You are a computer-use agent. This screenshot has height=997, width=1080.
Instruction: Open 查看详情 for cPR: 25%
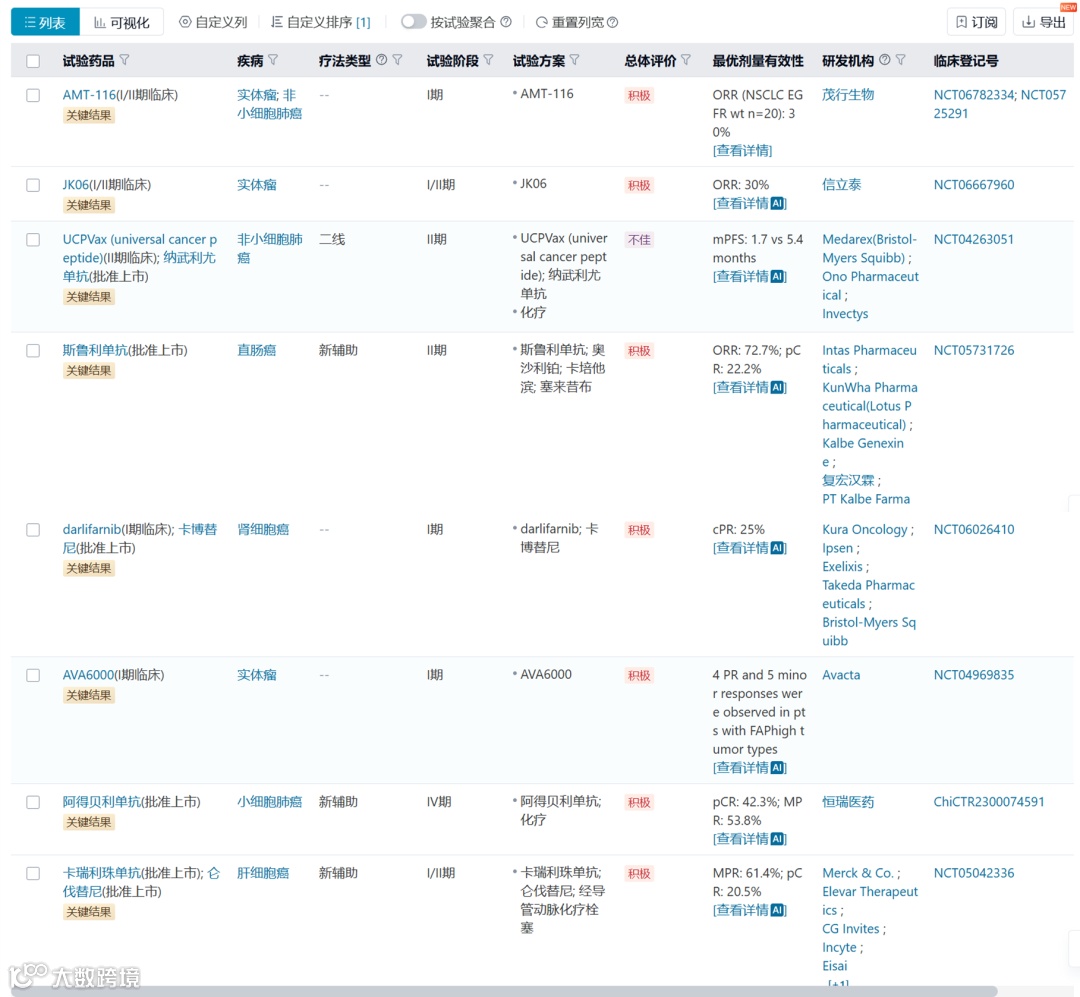click(749, 548)
